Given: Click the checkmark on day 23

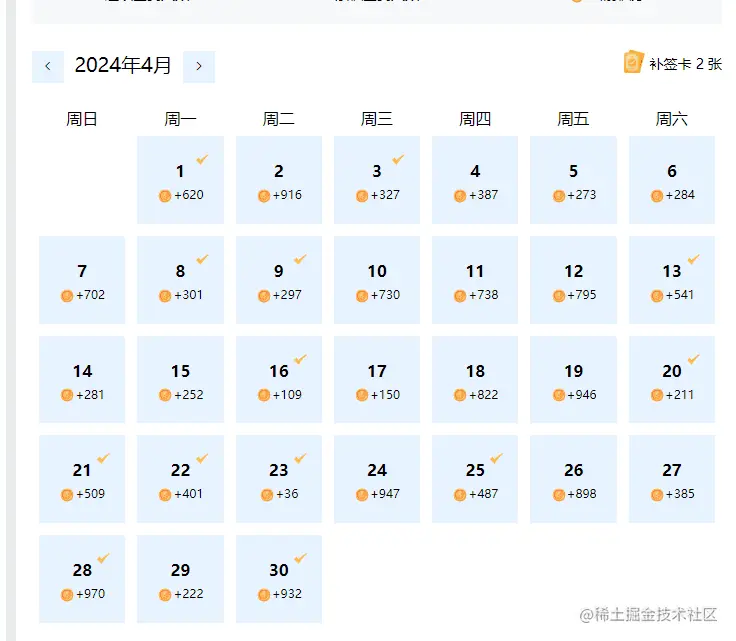Looking at the screenshot, I should (x=300, y=458).
